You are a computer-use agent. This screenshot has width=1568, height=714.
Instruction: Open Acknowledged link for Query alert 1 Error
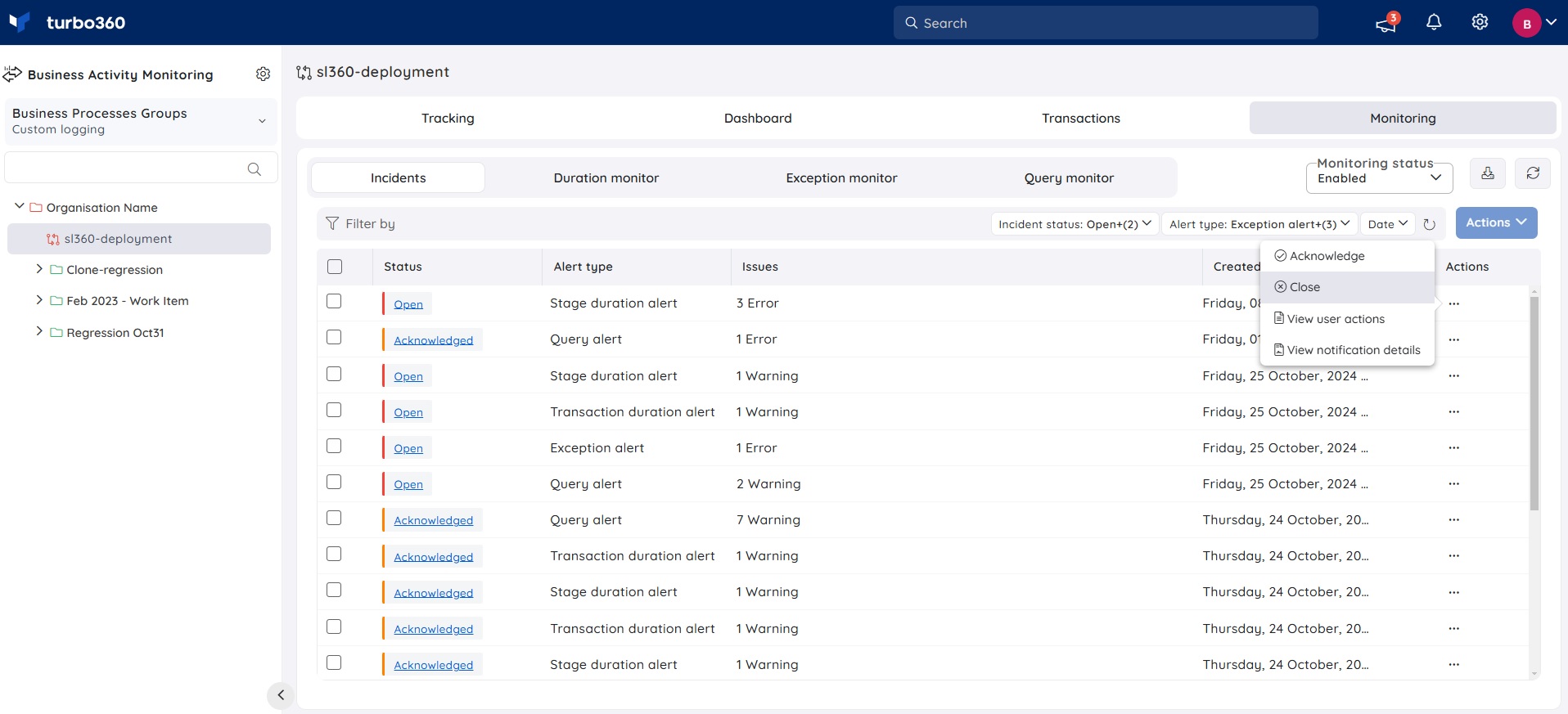(x=433, y=340)
